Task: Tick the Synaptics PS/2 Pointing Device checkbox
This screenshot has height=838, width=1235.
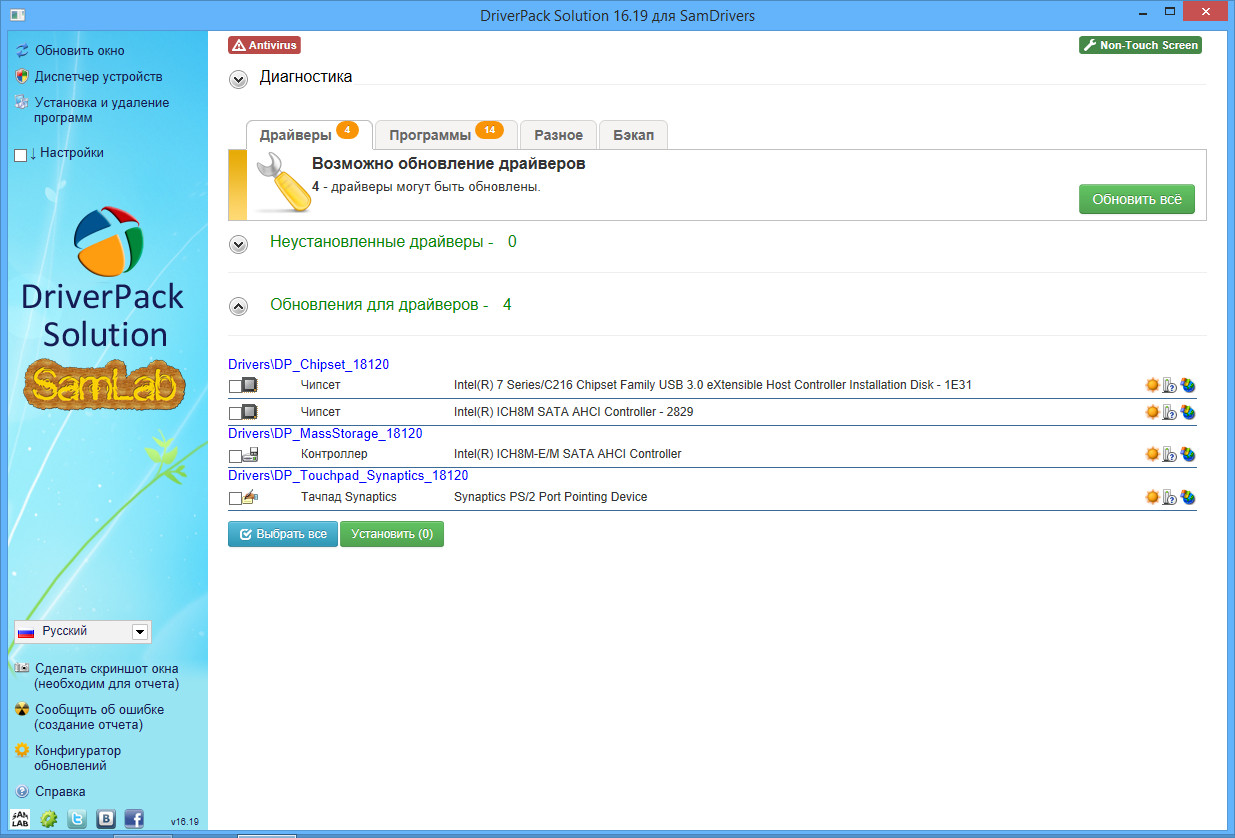Action: (x=235, y=498)
